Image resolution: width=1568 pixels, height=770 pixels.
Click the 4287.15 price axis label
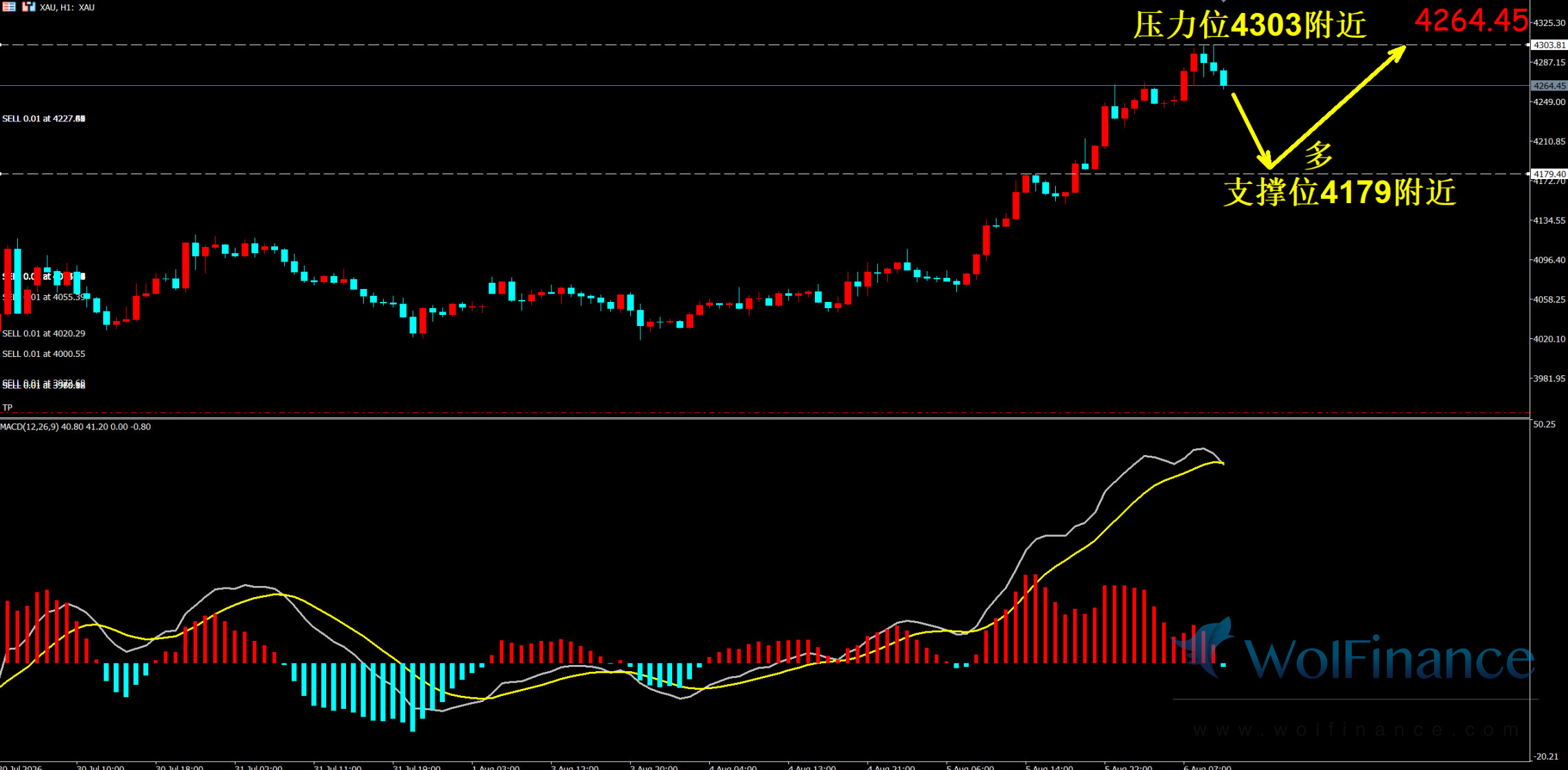pos(1549,62)
